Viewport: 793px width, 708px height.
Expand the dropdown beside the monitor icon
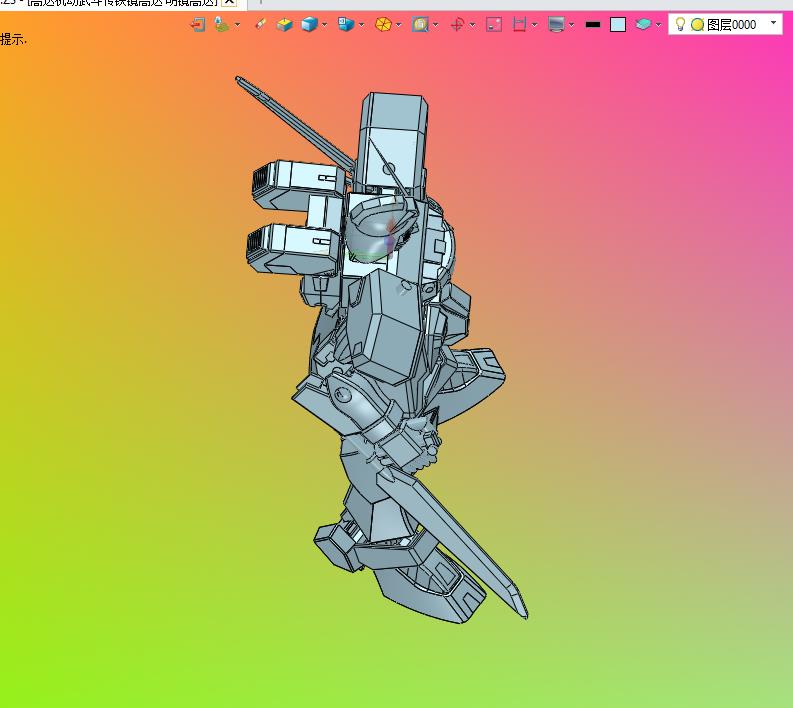coord(571,24)
